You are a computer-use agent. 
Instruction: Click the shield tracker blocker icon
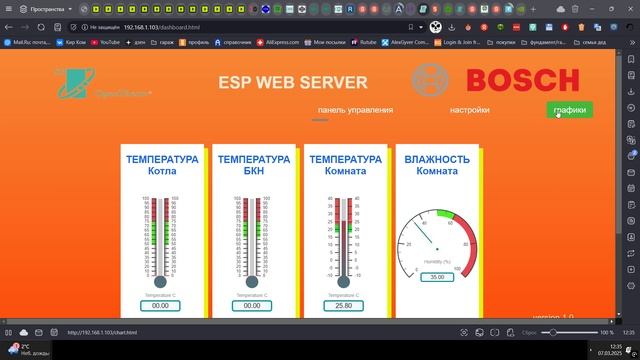[x=73, y=27]
